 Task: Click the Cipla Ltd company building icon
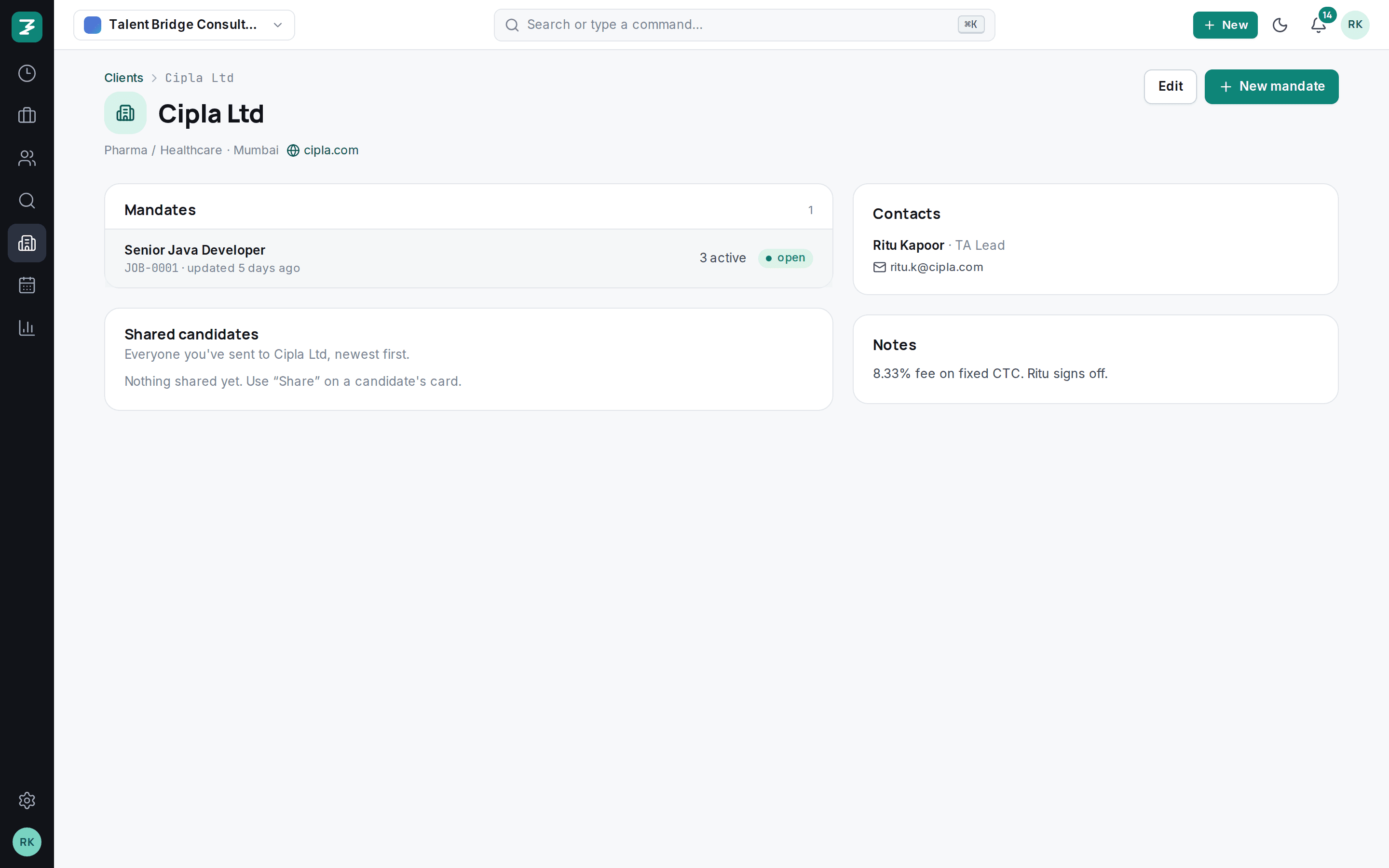pyautogui.click(x=125, y=113)
